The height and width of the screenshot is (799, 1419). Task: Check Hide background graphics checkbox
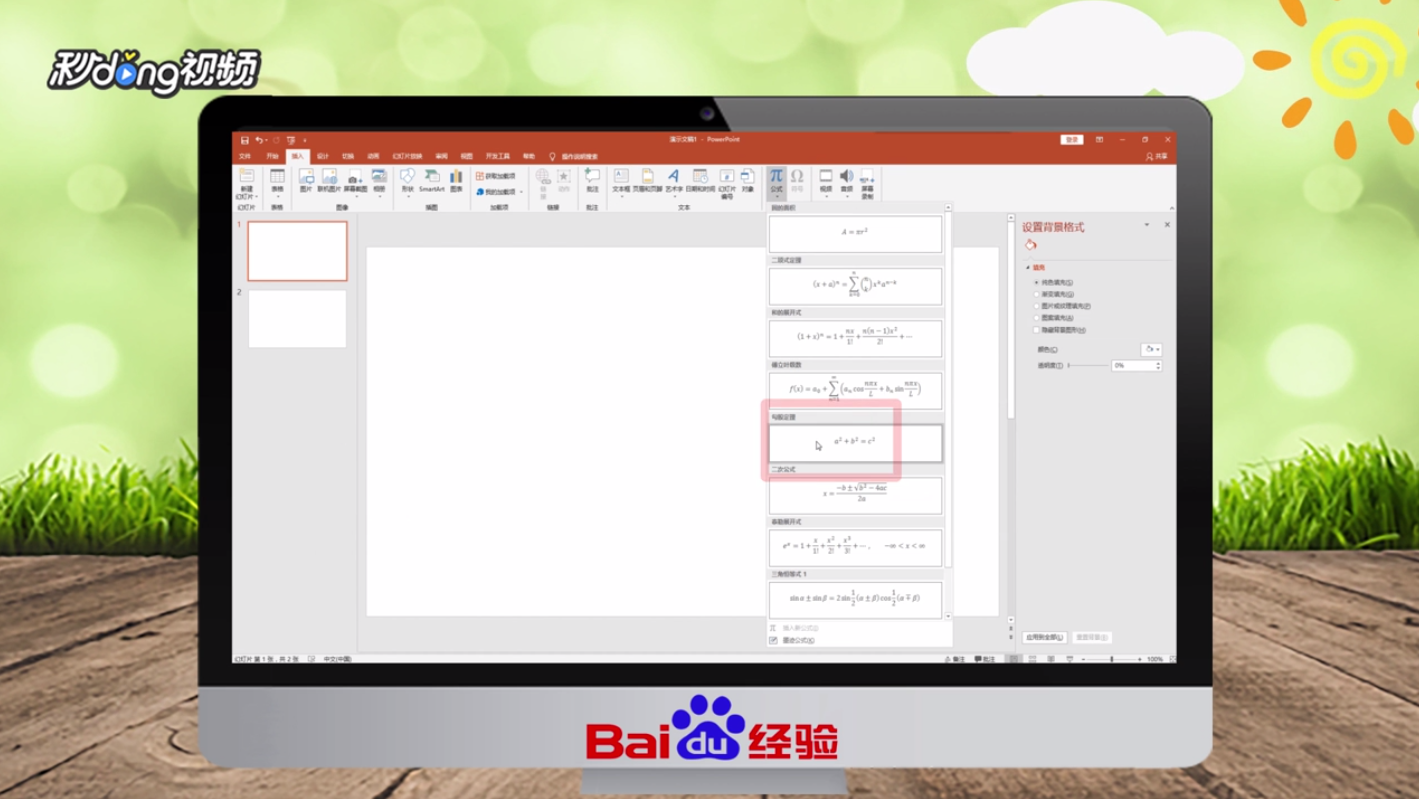pos(1037,330)
